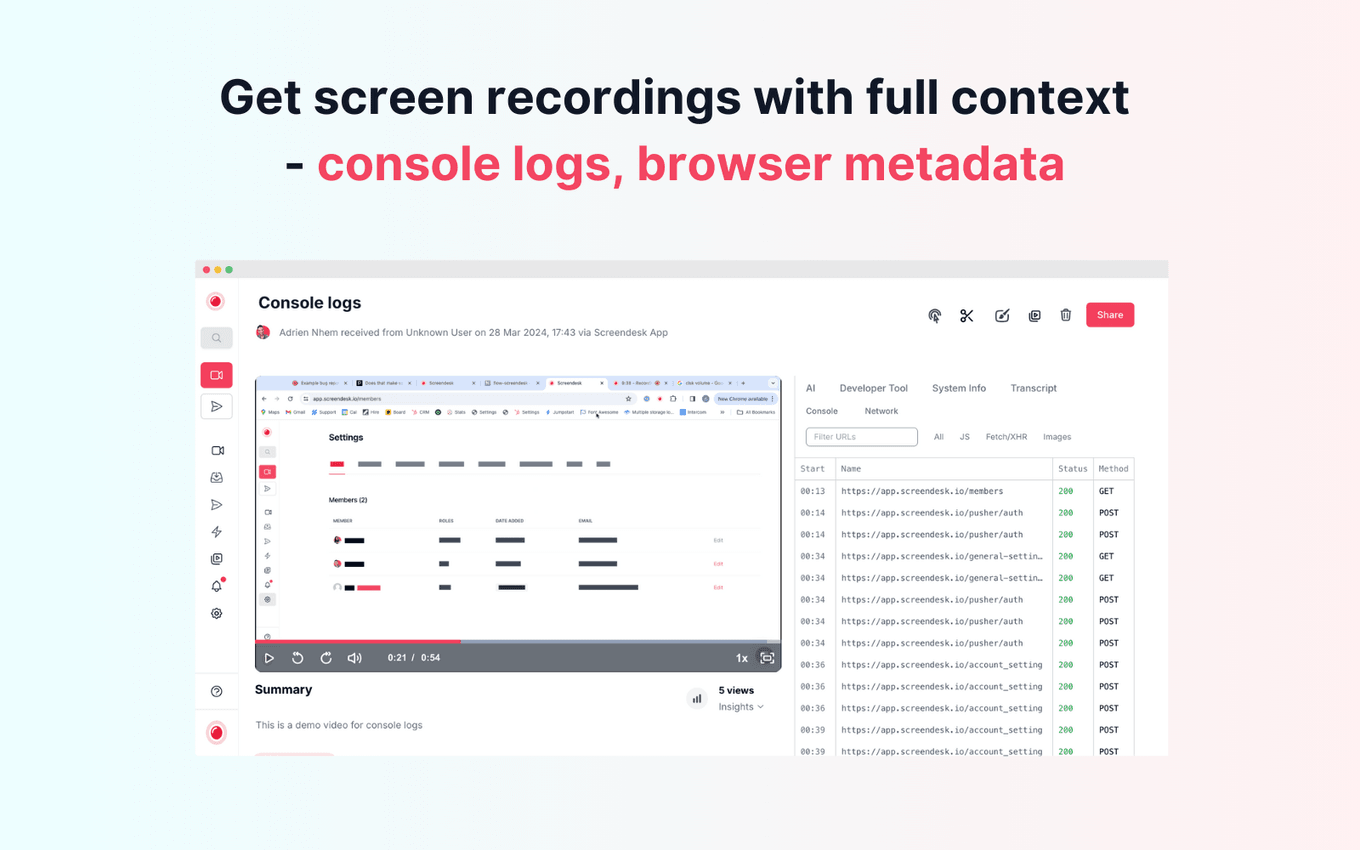
Task: Select the Network sub-tab
Action: (881, 411)
